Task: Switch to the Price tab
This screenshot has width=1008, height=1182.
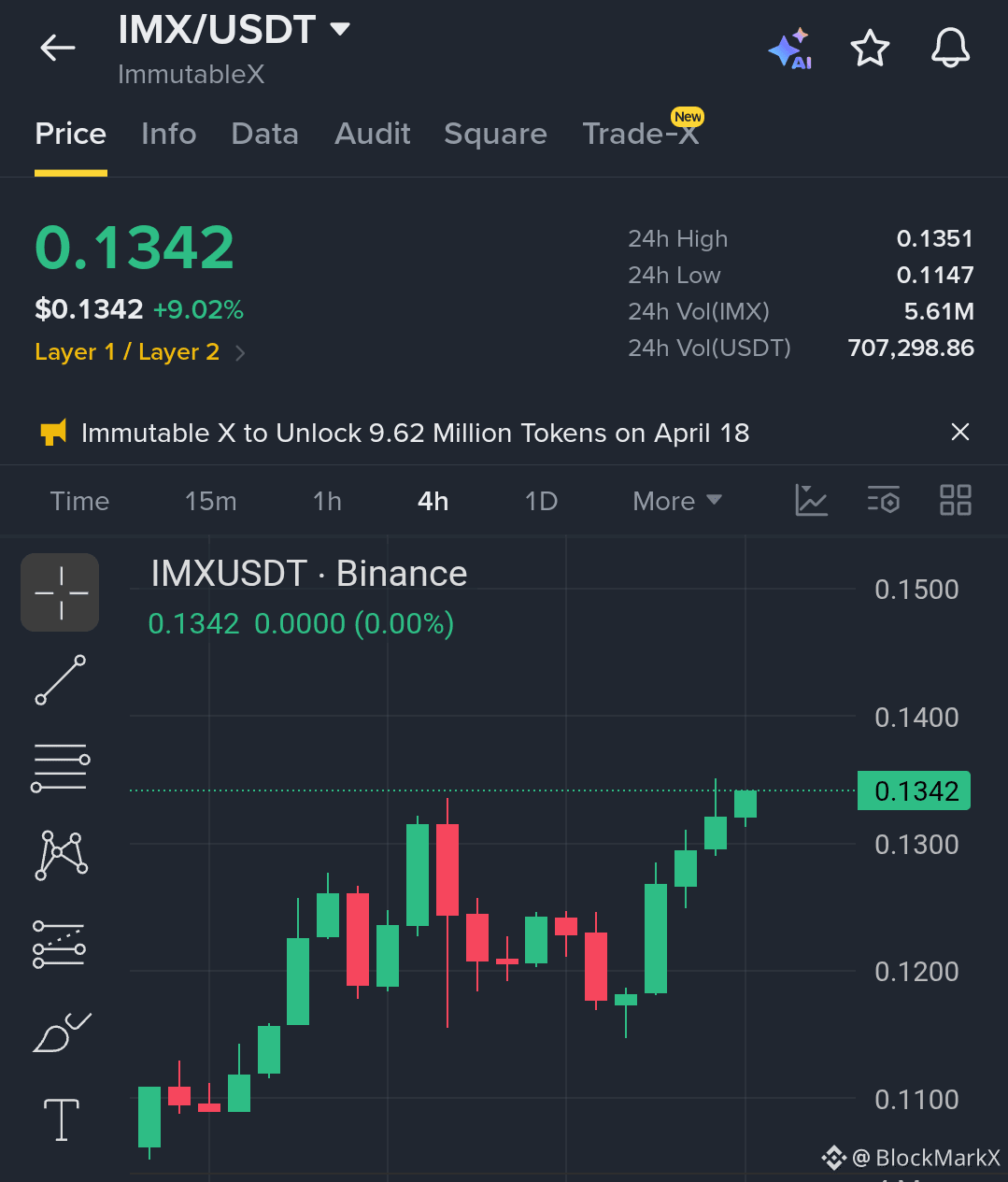Action: click(x=71, y=134)
